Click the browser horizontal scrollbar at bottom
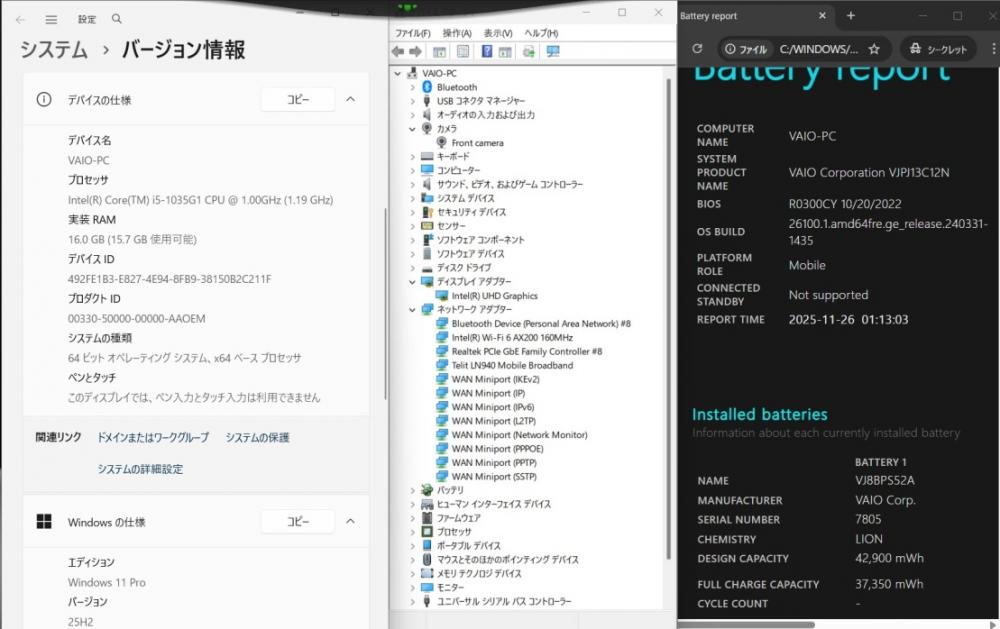The width and height of the screenshot is (1000, 629). point(746,625)
